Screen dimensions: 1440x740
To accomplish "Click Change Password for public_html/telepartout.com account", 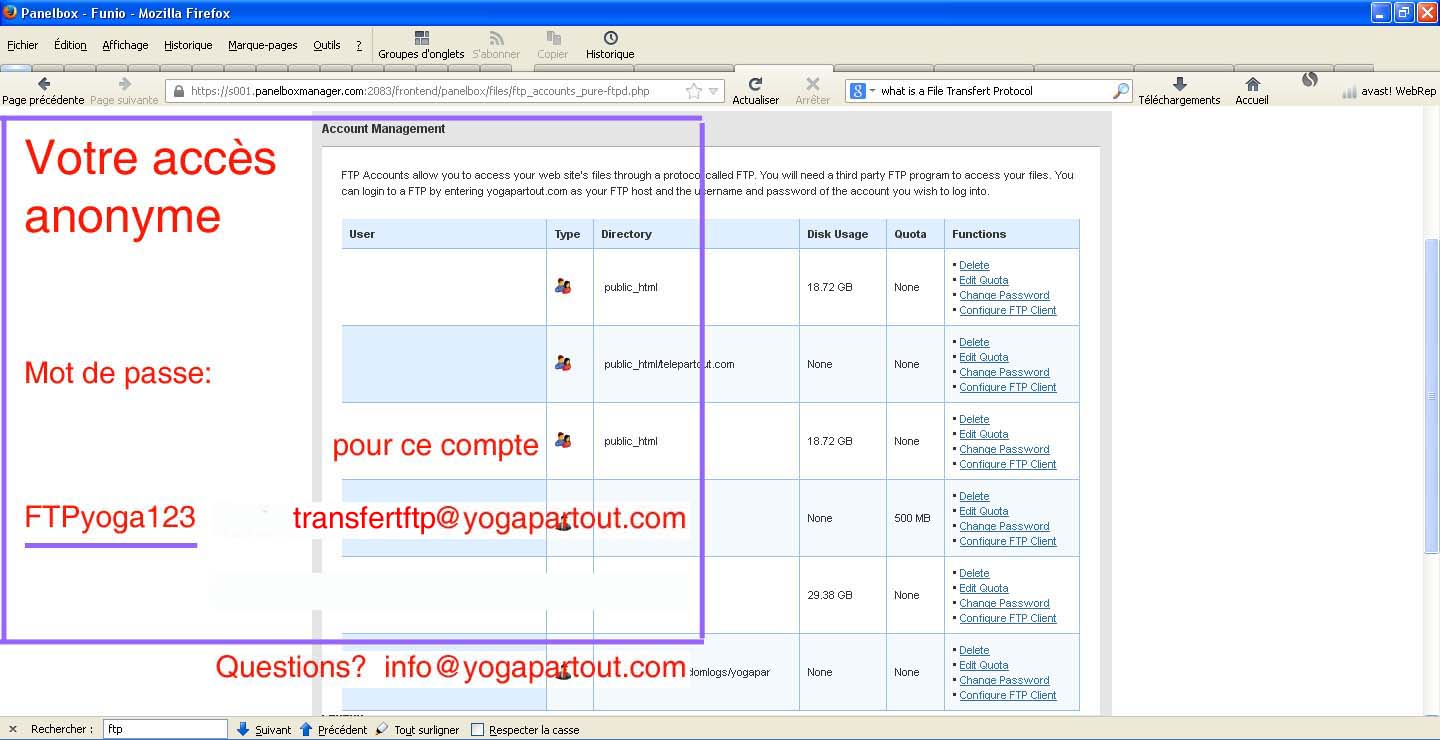I will coord(1004,372).
